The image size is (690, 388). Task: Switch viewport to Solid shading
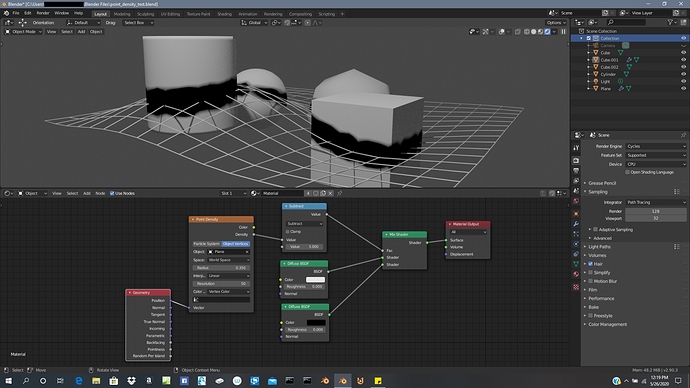(533, 32)
